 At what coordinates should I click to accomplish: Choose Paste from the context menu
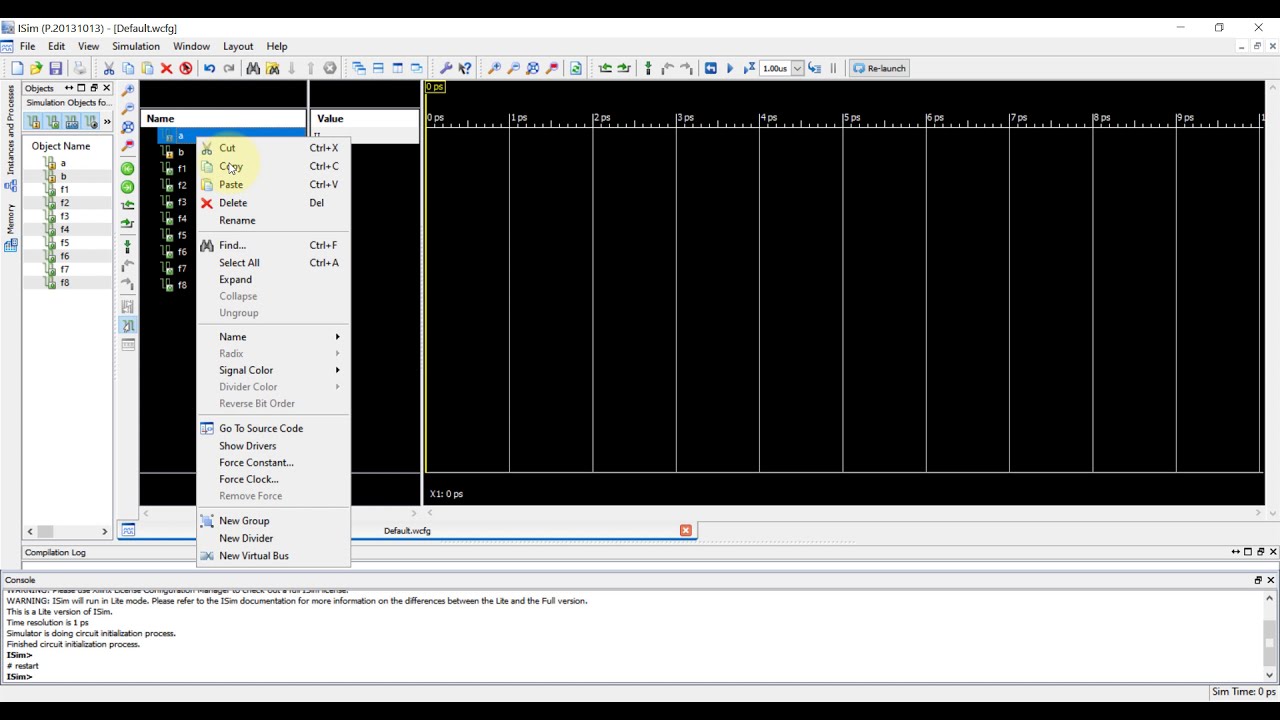273,184
